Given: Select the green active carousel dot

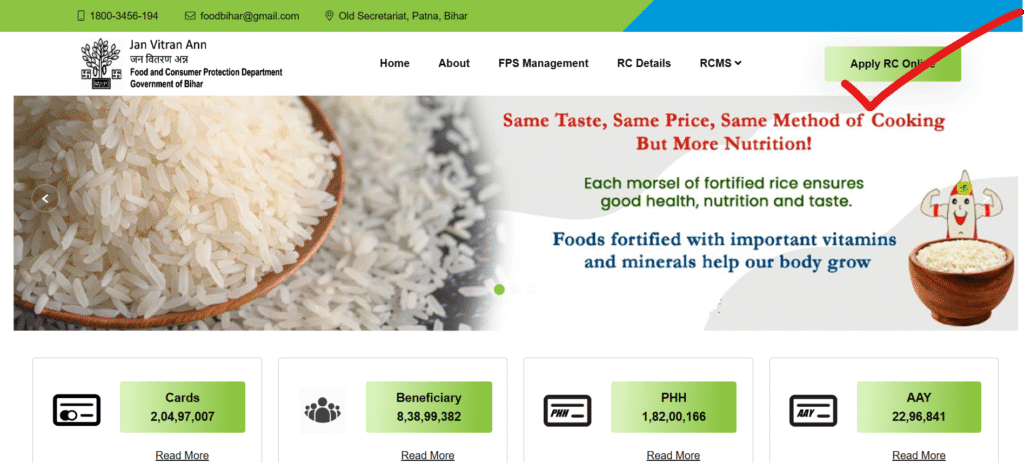Looking at the screenshot, I should pos(500,289).
